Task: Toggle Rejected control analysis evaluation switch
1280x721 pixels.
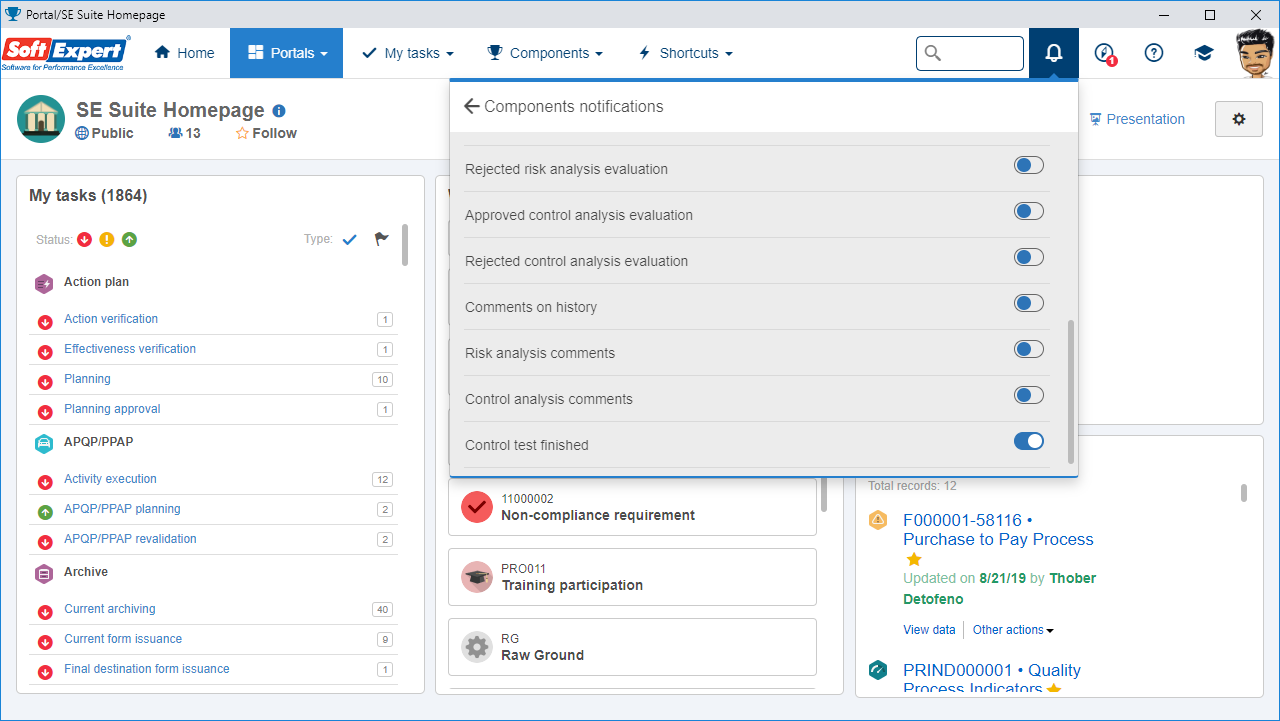Action: click(1029, 257)
